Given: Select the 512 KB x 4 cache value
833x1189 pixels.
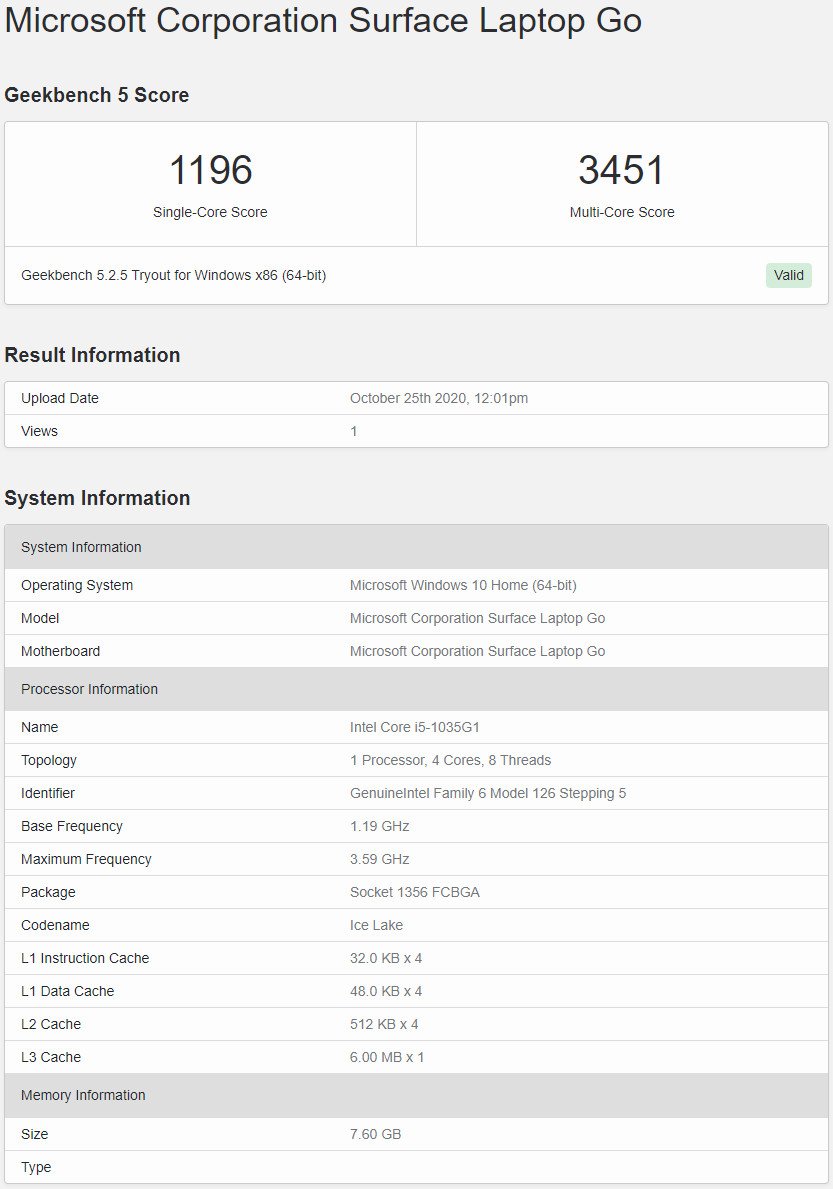Looking at the screenshot, I should pos(384,1024).
